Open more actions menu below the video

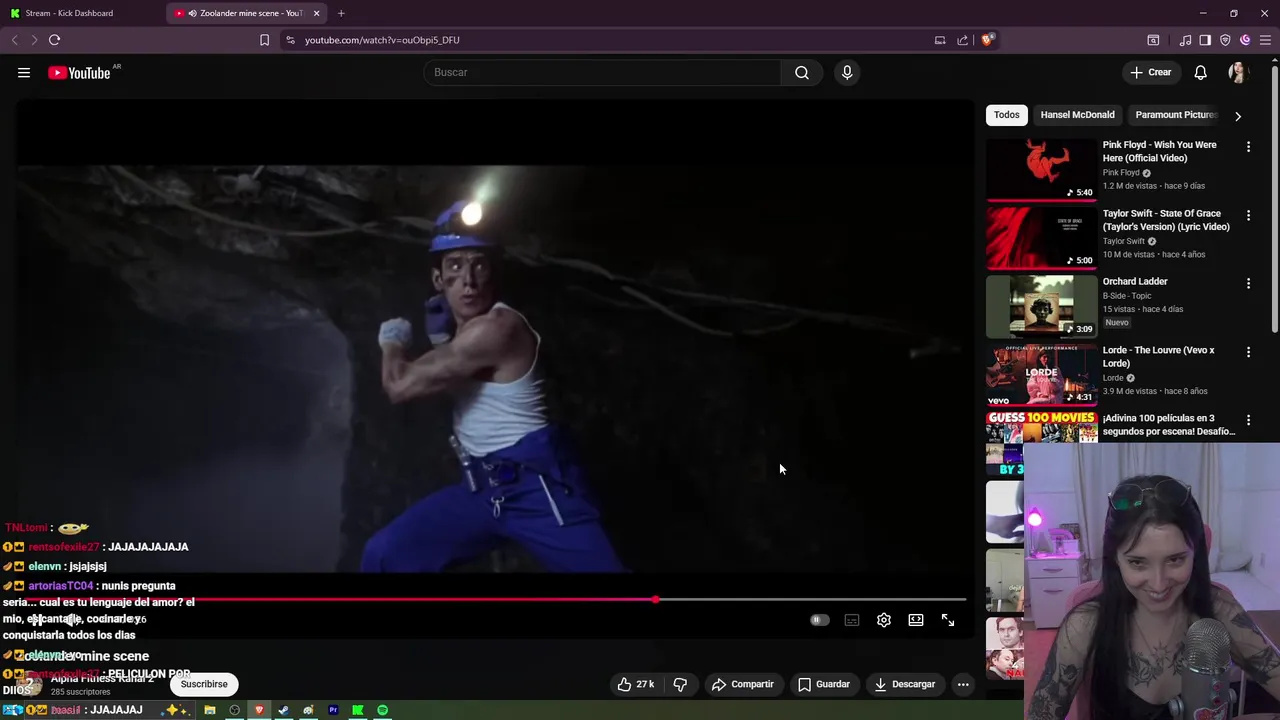pyautogui.click(x=963, y=684)
